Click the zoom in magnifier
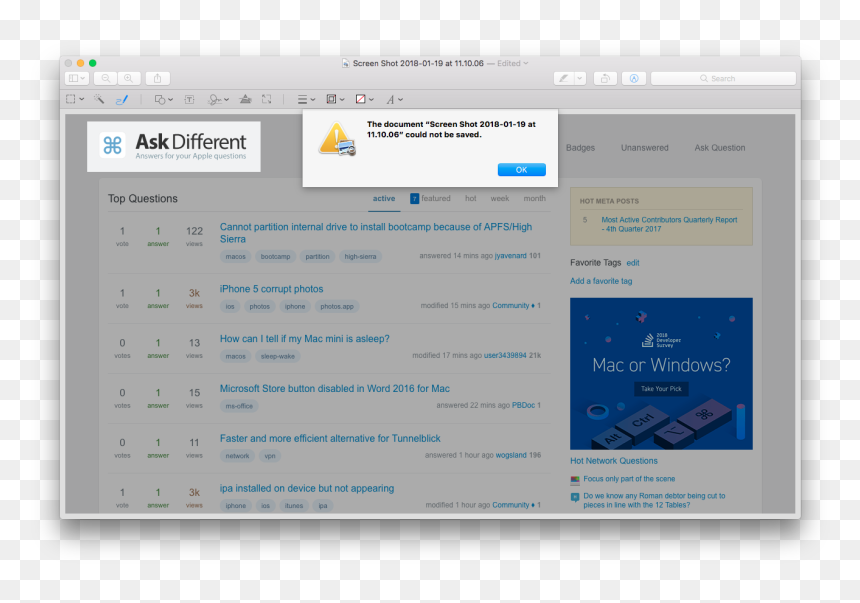Image resolution: width=860 pixels, height=603 pixels. pyautogui.click(x=129, y=78)
